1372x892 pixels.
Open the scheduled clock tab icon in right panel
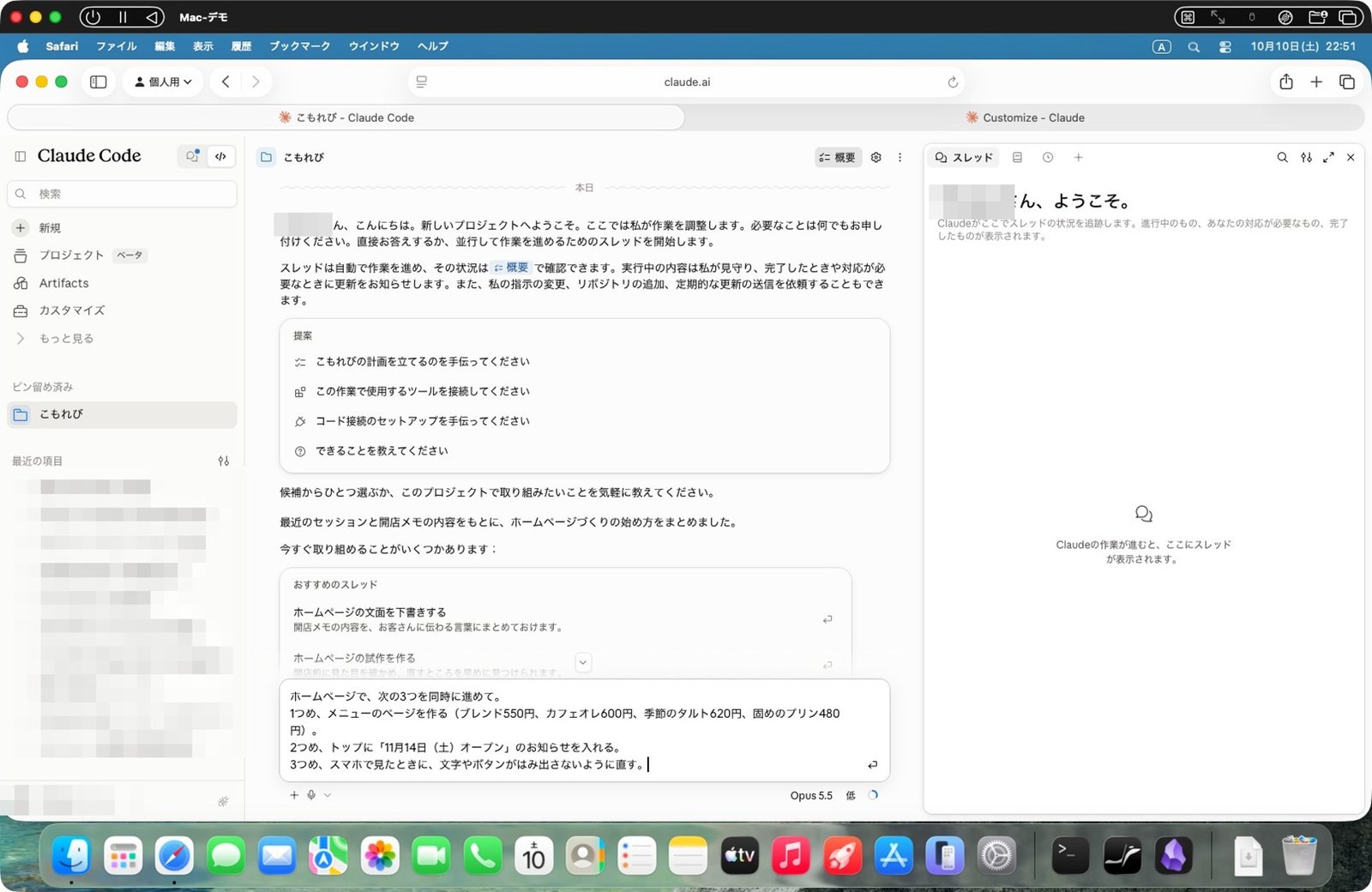pos(1048,157)
